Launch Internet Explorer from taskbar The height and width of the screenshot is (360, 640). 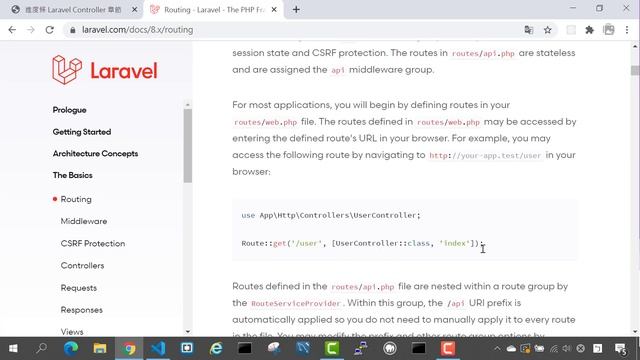coord(216,349)
